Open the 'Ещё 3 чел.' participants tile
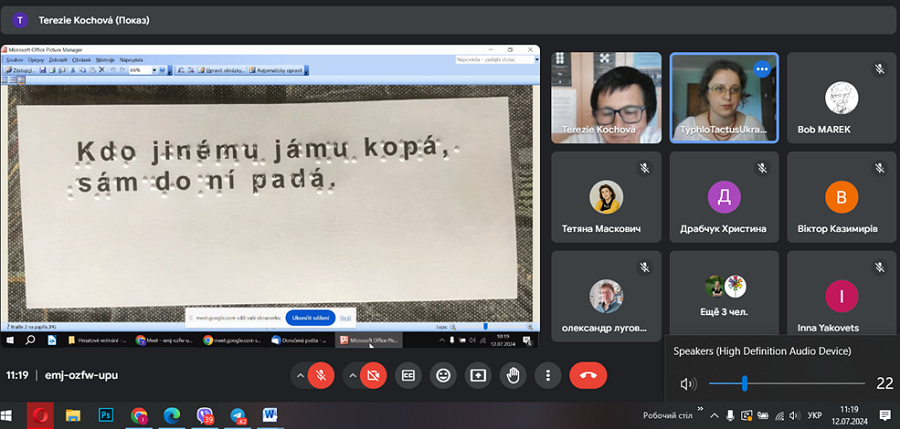Screen dimensions: 900x429 pos(724,294)
